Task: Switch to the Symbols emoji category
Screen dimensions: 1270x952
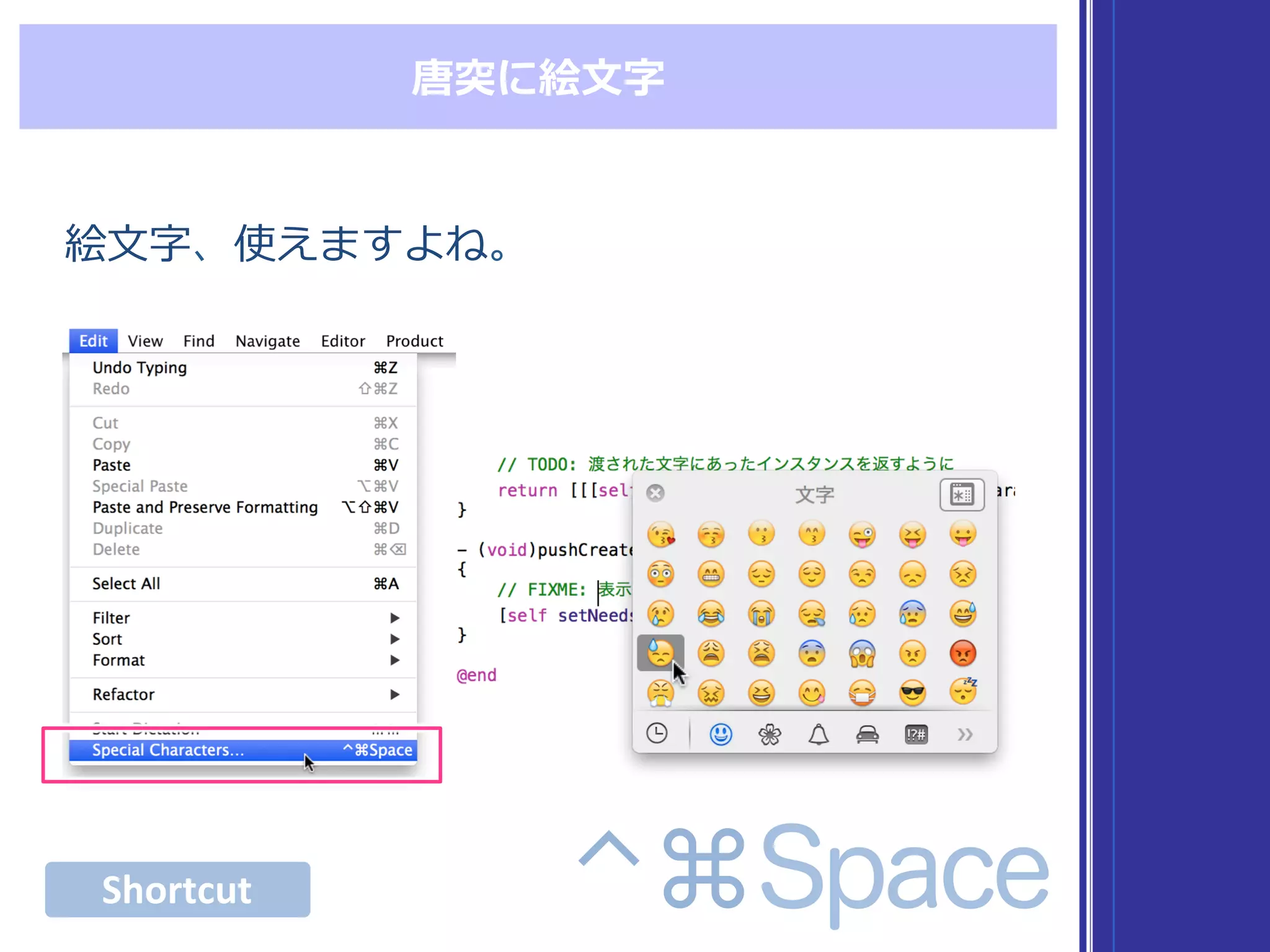Action: point(916,735)
